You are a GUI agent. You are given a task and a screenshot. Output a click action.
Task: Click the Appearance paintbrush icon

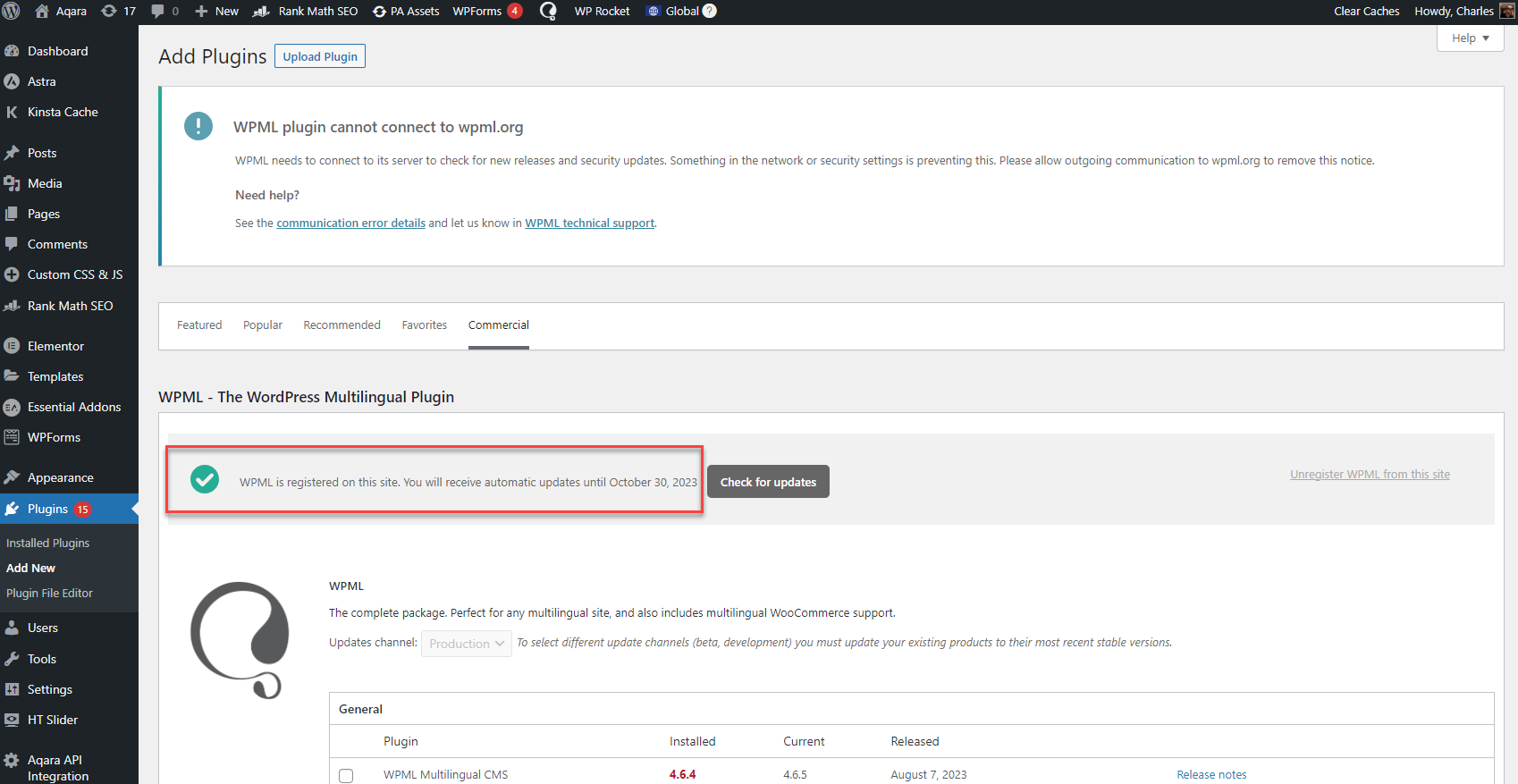[12, 477]
